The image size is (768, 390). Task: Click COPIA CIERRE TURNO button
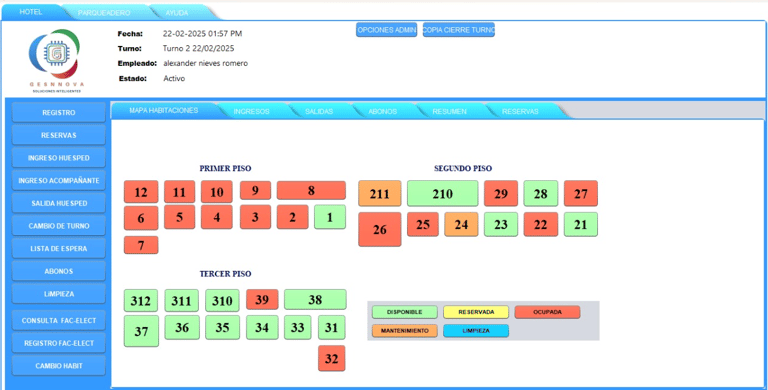pyautogui.click(x=459, y=30)
